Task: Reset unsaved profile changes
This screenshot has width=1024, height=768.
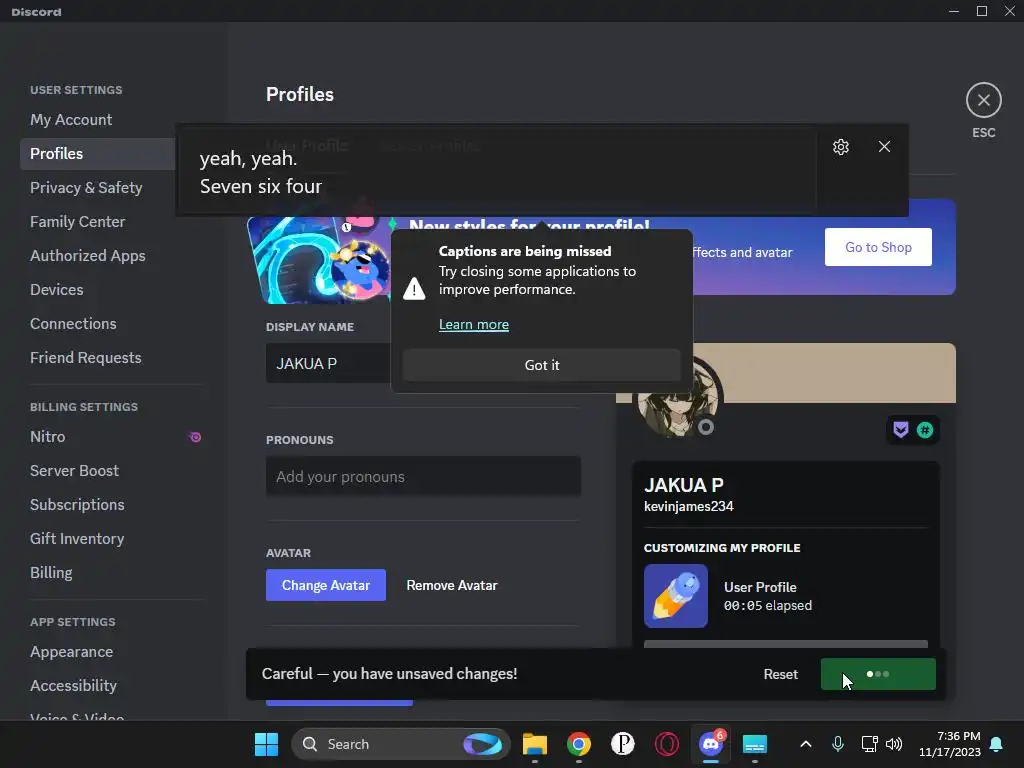Action: (780, 674)
